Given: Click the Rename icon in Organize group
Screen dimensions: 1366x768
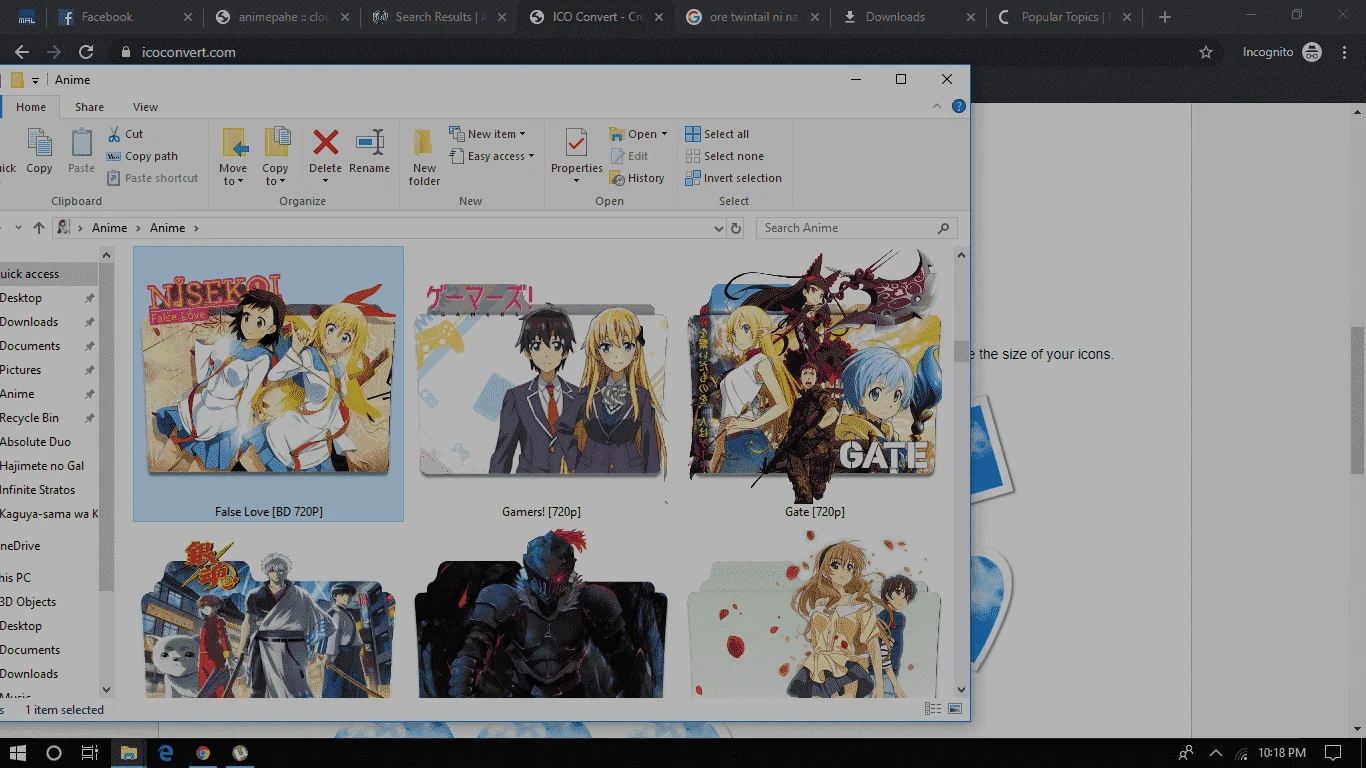Looking at the screenshot, I should pyautogui.click(x=370, y=143).
